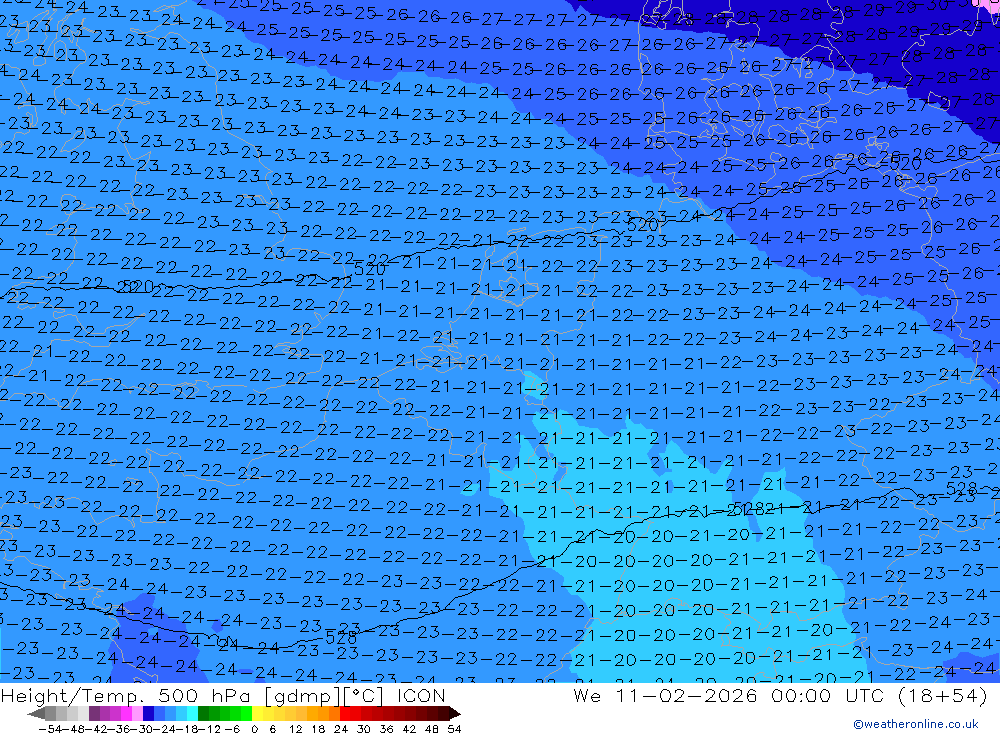Click the '528' contour label near the right map edge
The width and height of the screenshot is (1000, 733).
click(962, 488)
